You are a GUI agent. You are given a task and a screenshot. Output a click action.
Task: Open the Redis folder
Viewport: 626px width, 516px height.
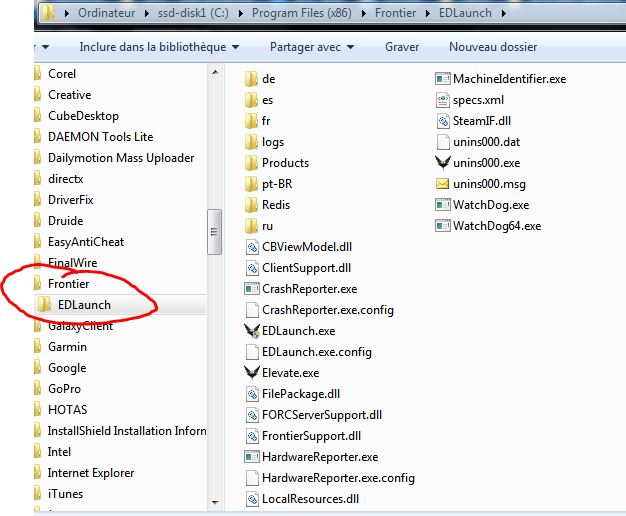[x=267, y=205]
